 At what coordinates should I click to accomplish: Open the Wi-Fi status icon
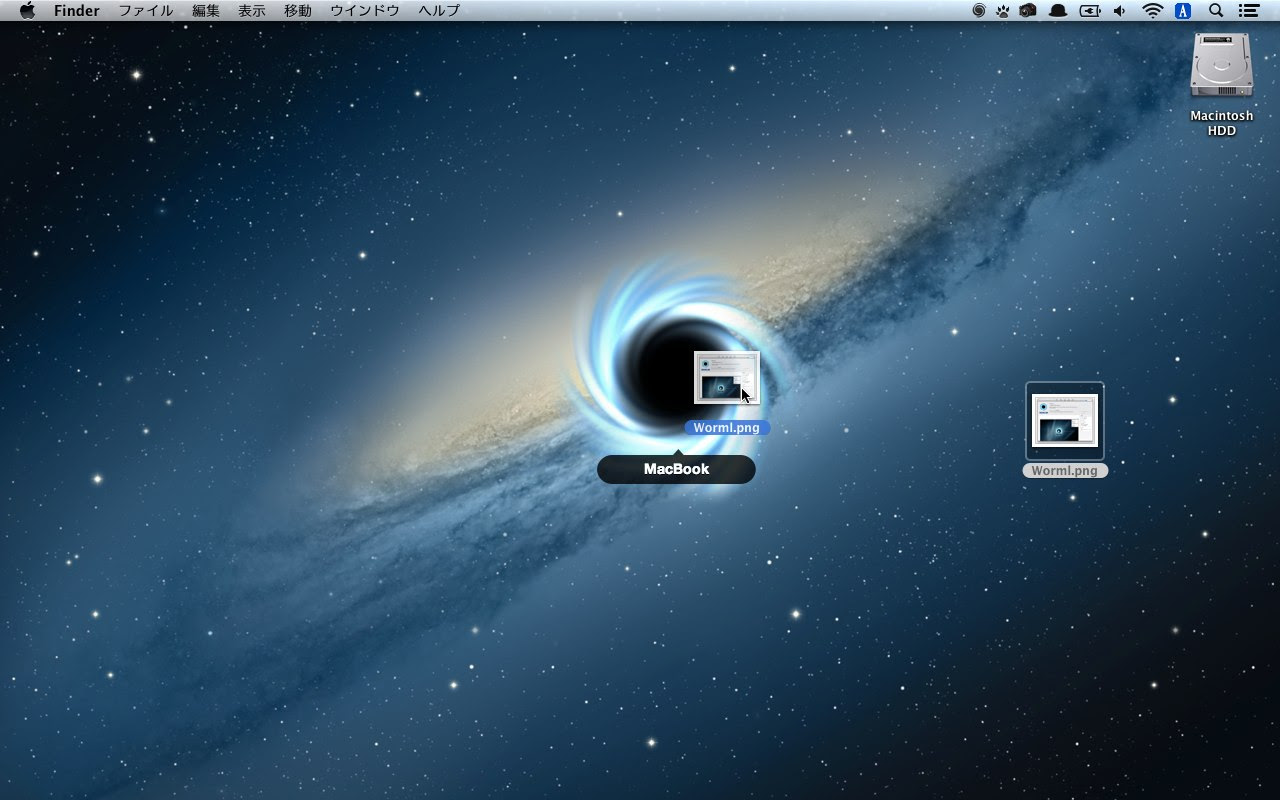click(1153, 10)
